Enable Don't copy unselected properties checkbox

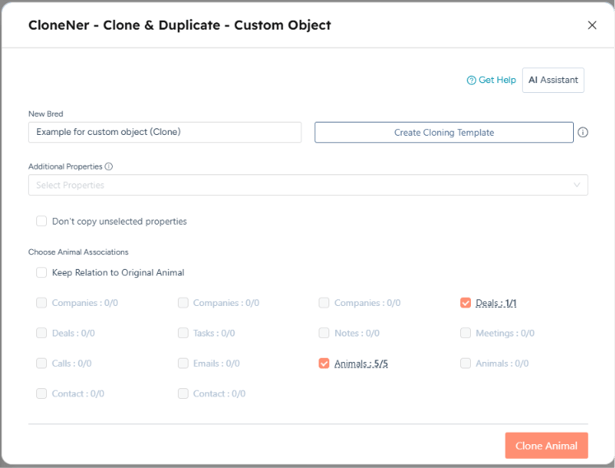coord(41,221)
